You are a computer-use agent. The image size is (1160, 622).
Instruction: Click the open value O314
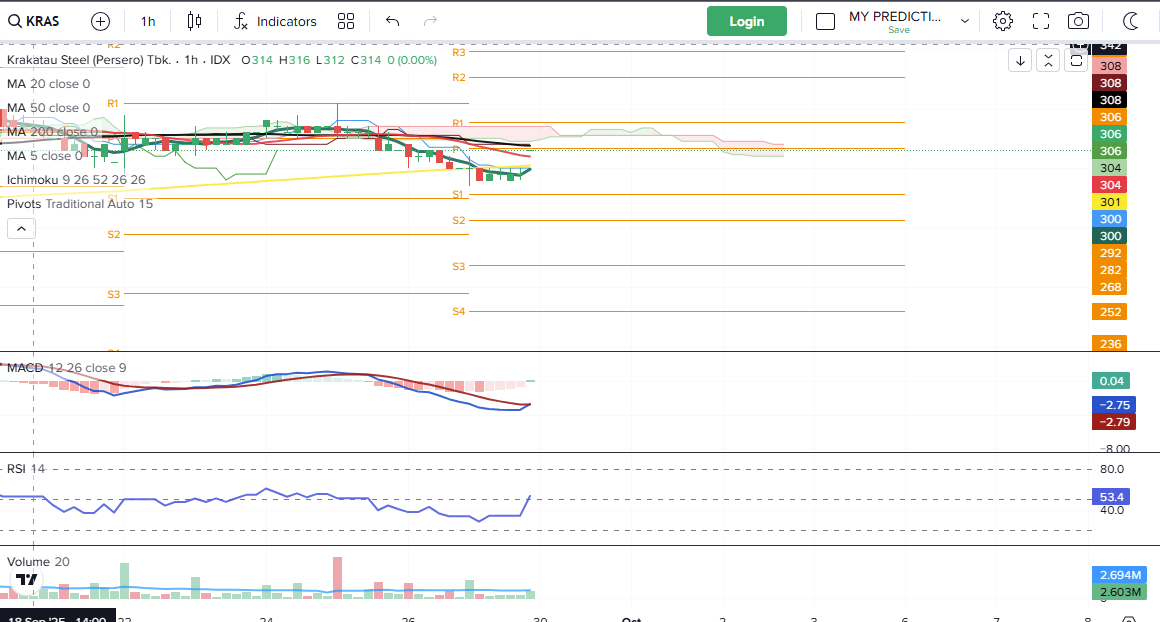click(x=257, y=60)
